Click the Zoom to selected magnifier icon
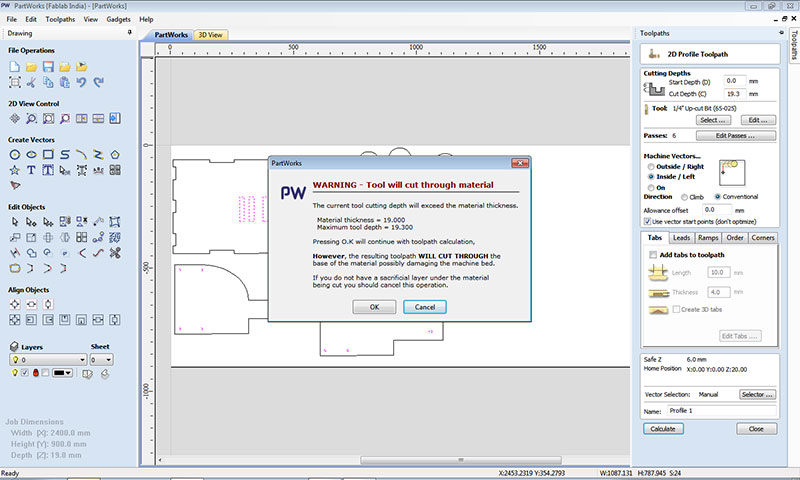The height and width of the screenshot is (480, 800). pos(65,118)
